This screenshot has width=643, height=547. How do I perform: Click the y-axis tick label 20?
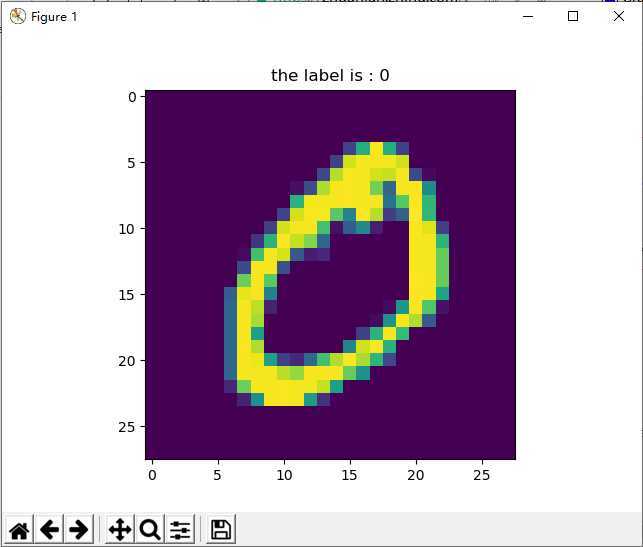[x=126, y=361]
